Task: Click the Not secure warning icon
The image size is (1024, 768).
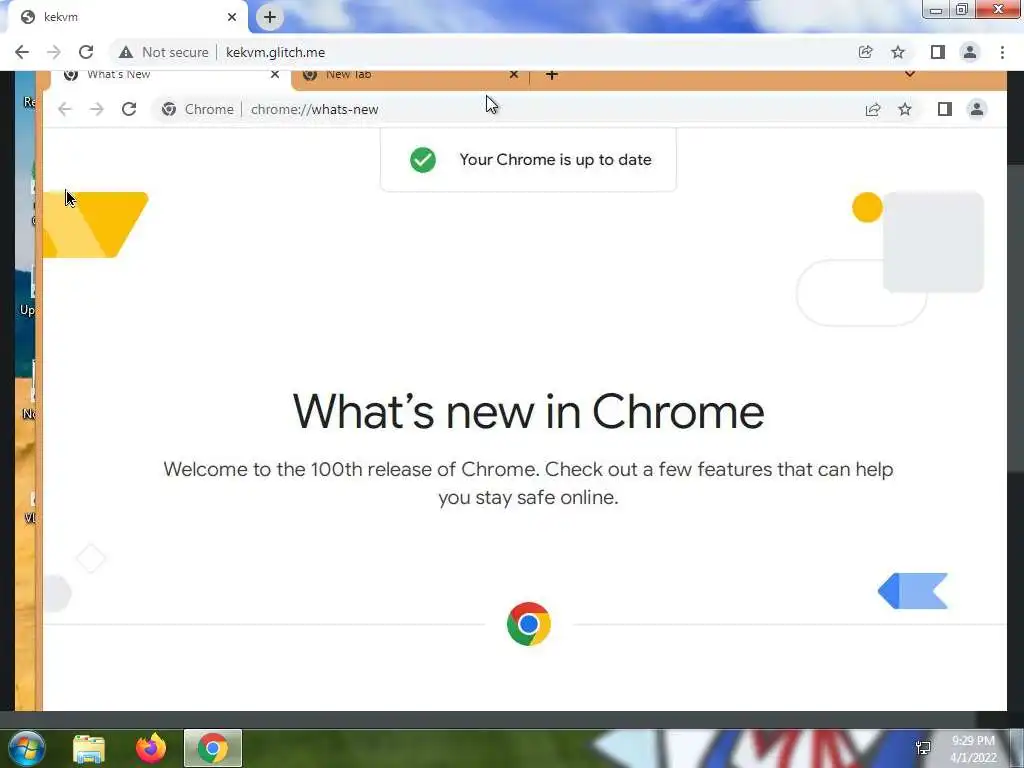Action: 125,52
